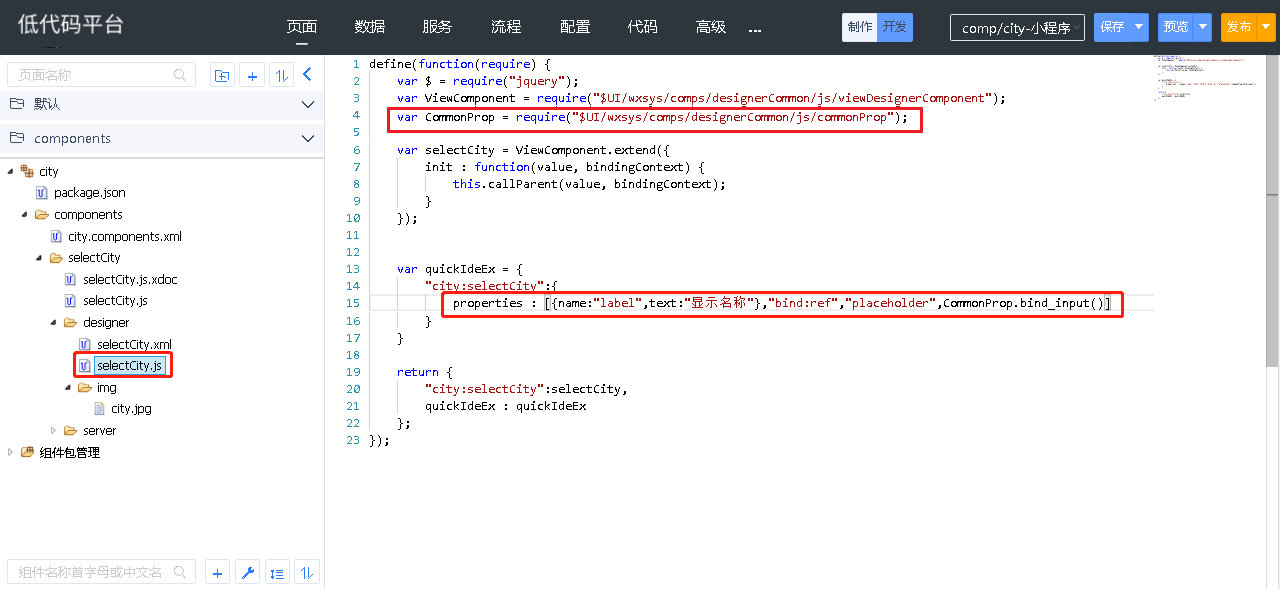Click the wrench icon in the bottom toolbar
The height and width of the screenshot is (589, 1280).
click(x=248, y=573)
